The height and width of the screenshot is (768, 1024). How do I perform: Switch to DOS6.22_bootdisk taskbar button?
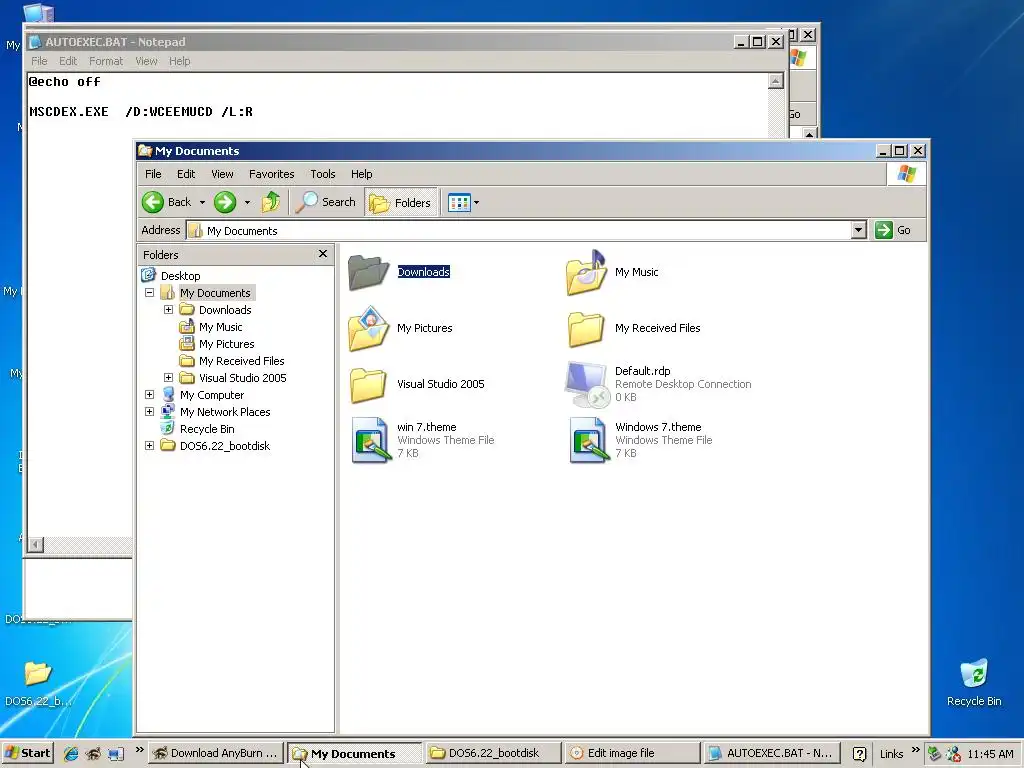pyautogui.click(x=493, y=753)
